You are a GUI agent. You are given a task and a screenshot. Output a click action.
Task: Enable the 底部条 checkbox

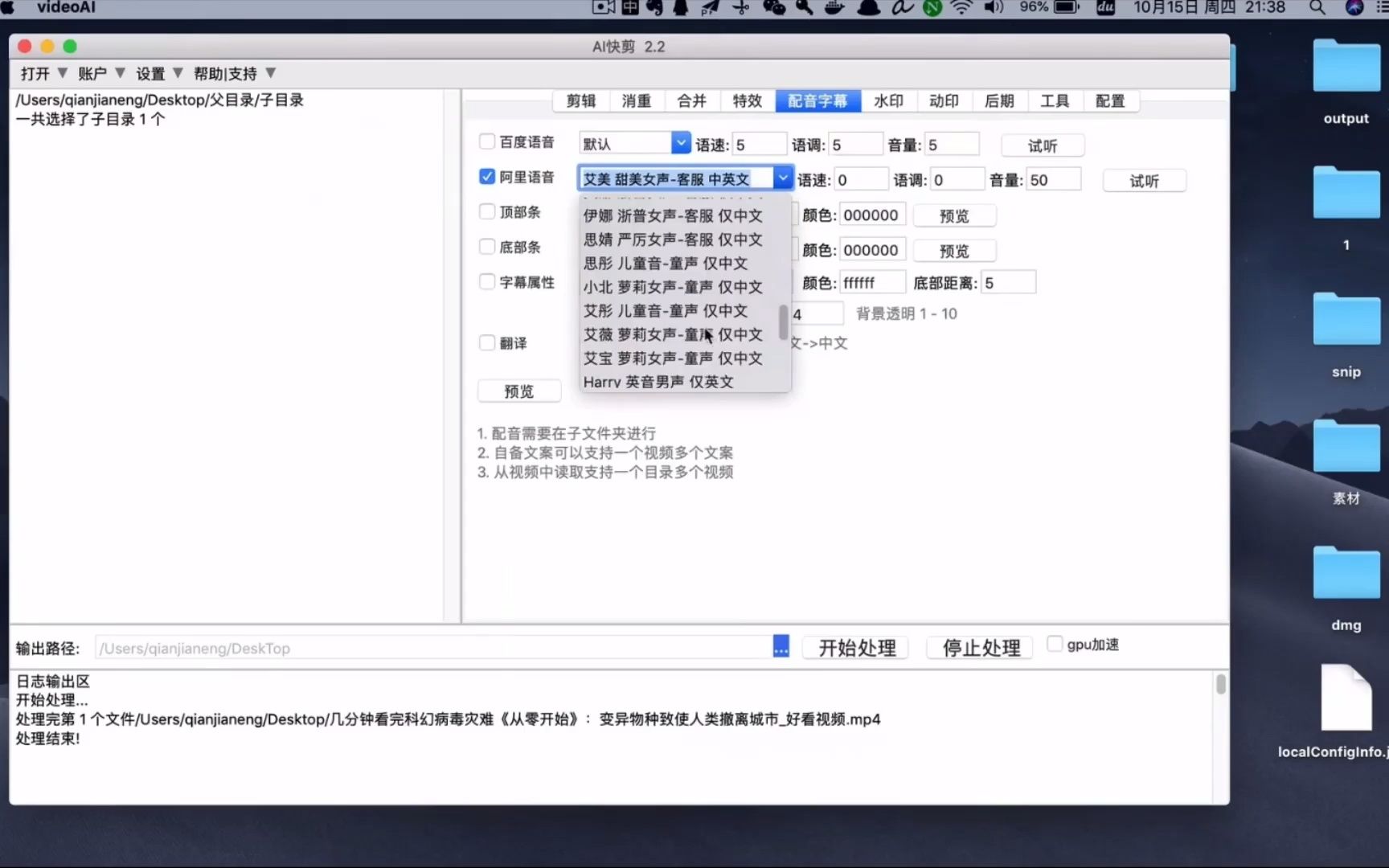(487, 247)
